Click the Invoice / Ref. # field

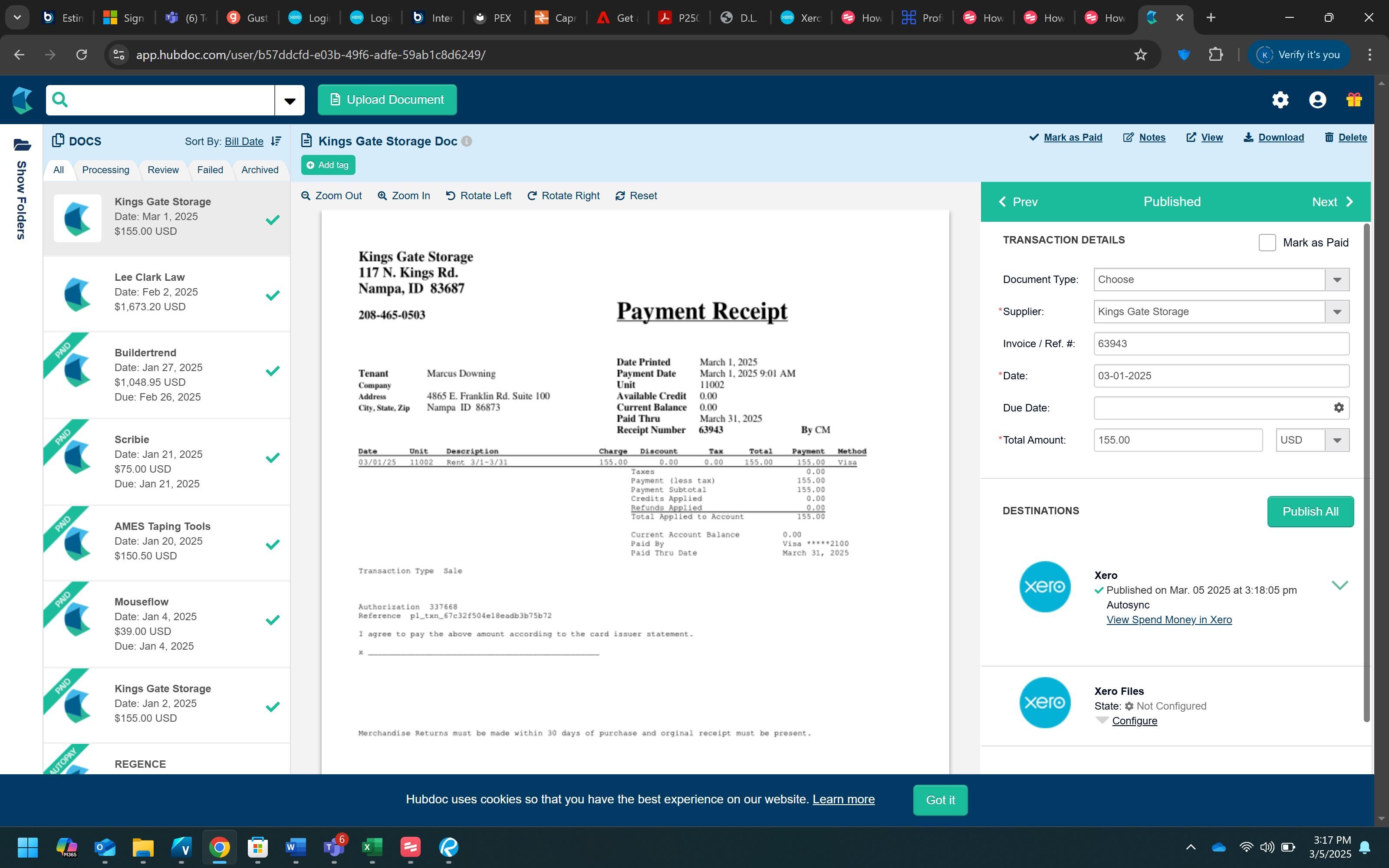[1221, 344]
